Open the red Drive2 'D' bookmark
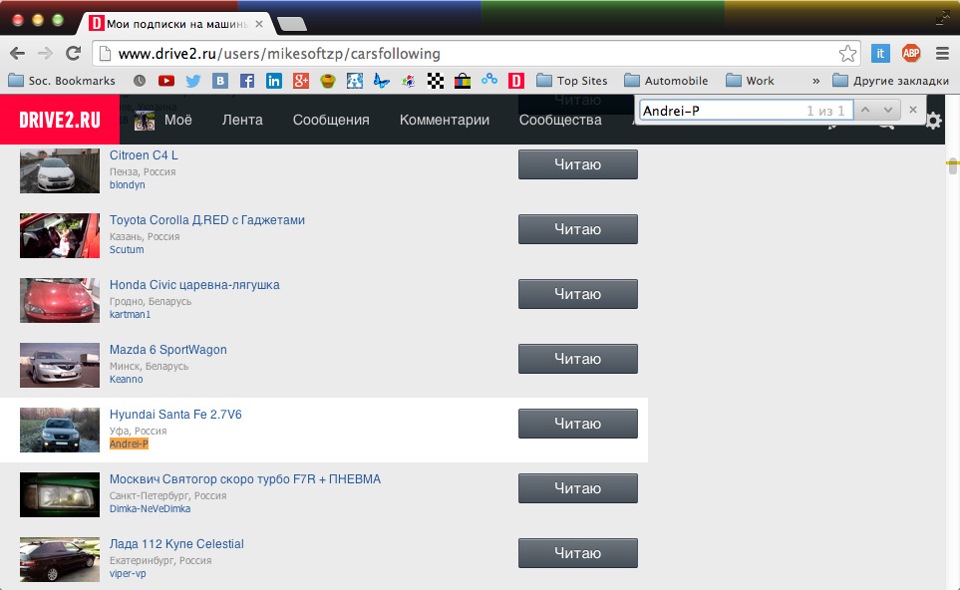 pyautogui.click(x=516, y=81)
